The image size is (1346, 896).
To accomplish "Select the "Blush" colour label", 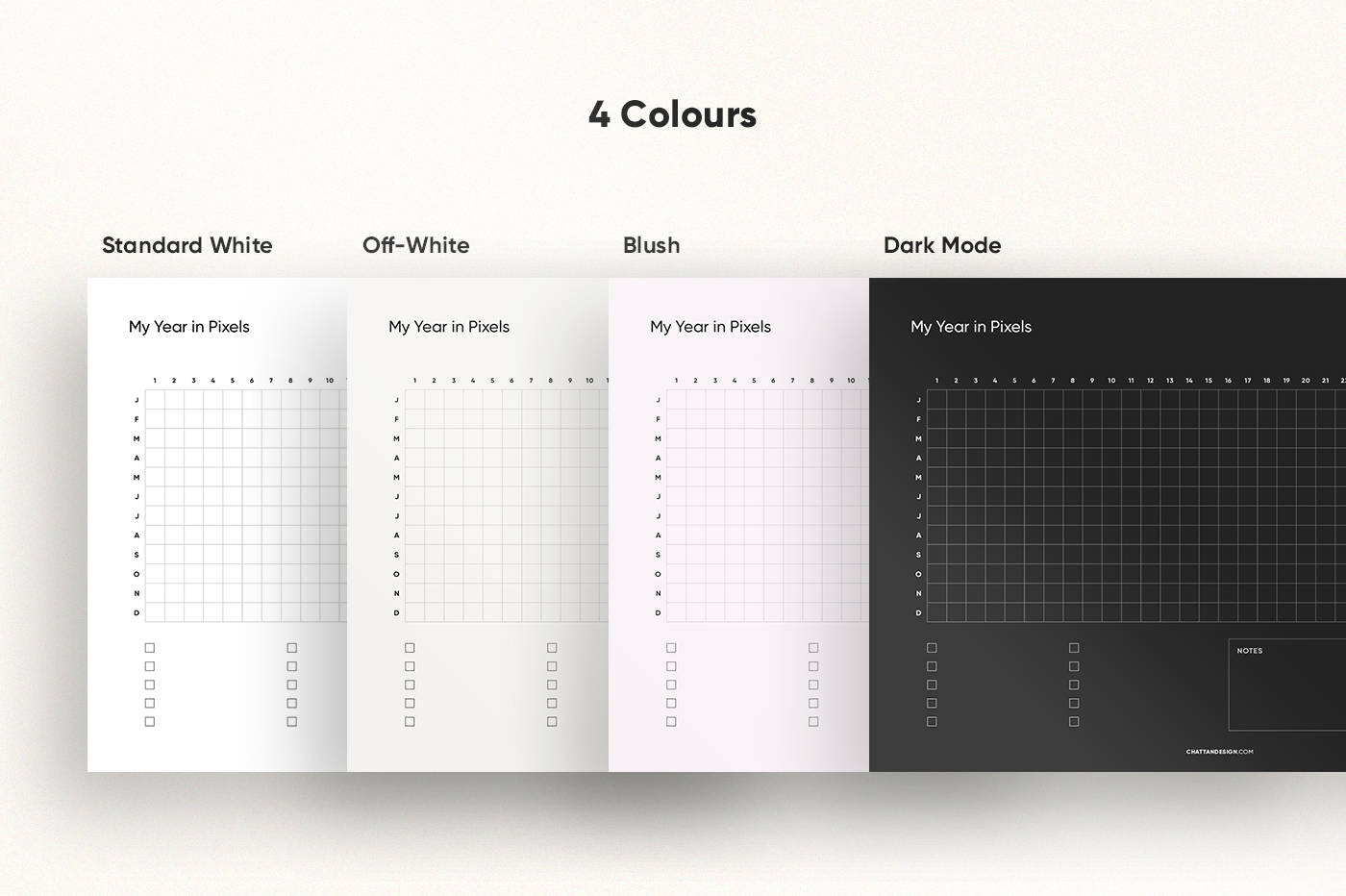I will point(651,245).
